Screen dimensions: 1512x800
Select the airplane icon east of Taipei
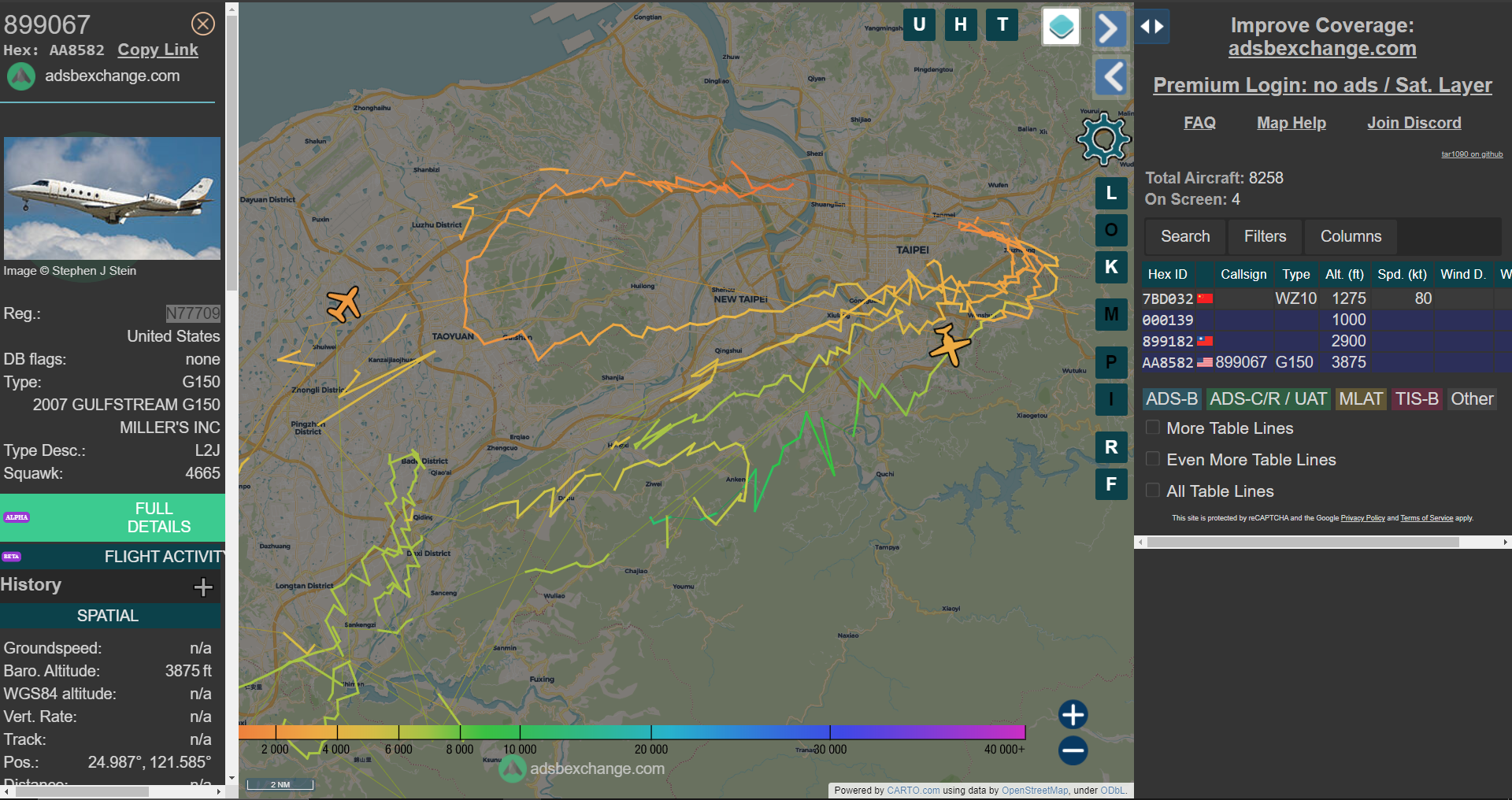coord(949,345)
